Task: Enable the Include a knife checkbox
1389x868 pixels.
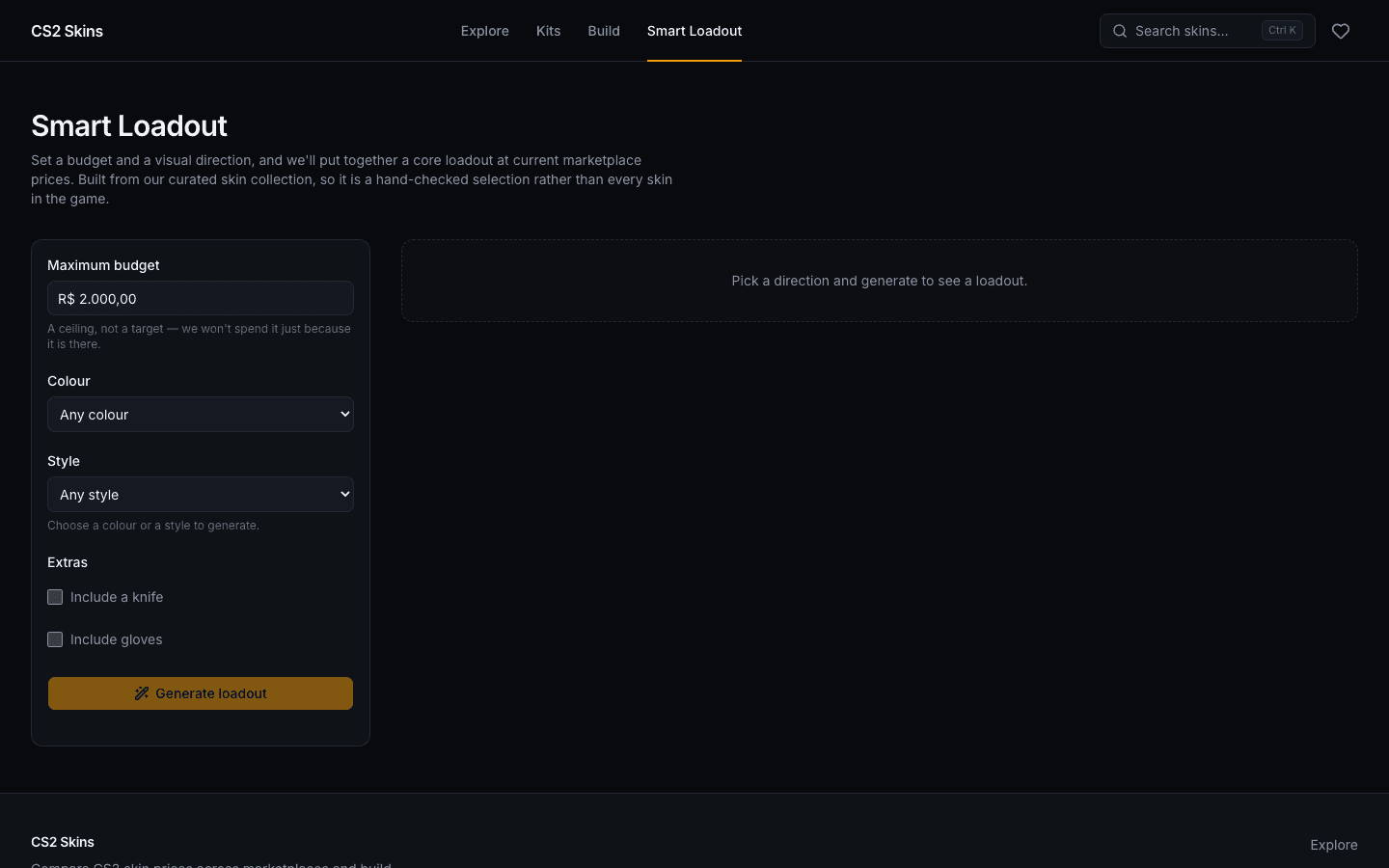Action: [x=55, y=597]
